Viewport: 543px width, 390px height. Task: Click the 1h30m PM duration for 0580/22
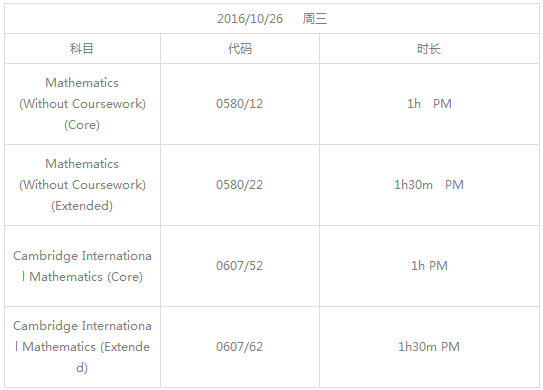(429, 185)
